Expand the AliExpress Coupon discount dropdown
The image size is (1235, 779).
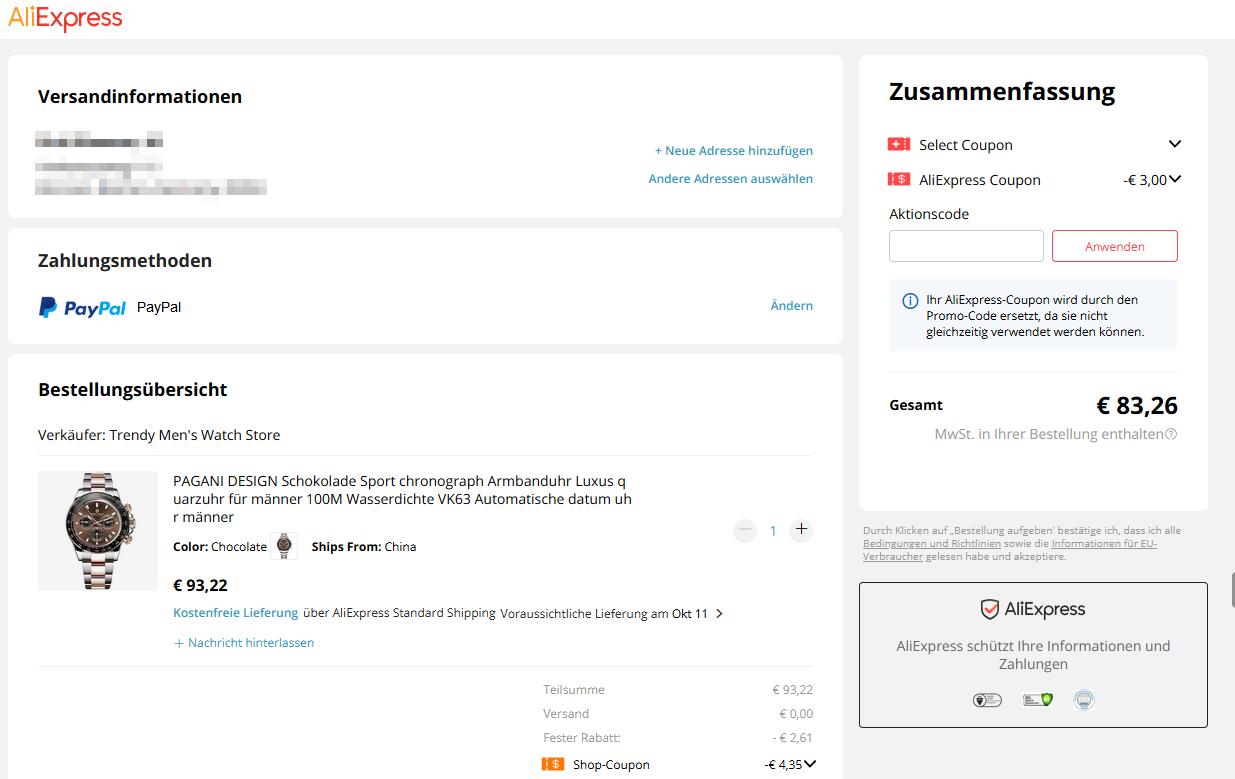click(1175, 179)
